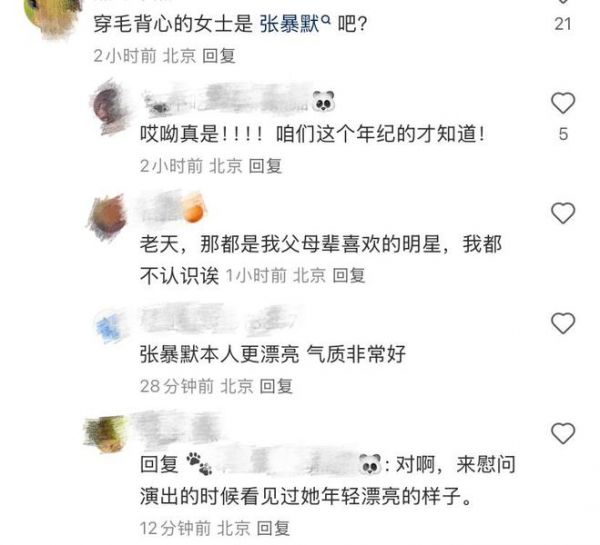Tap 回复 after '不认识诶' comment
The image size is (600, 545).
349,275
